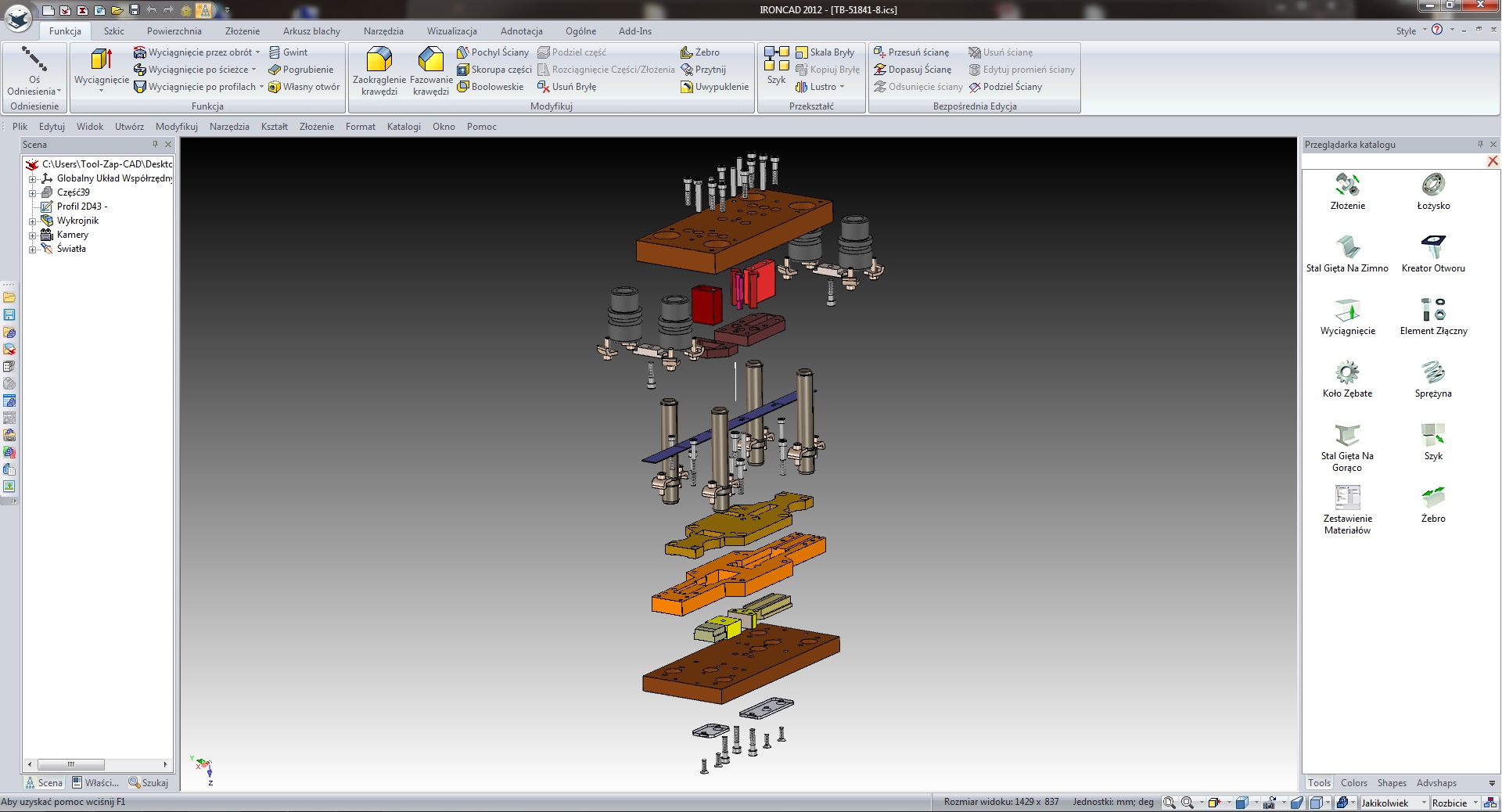Click the Żebro ribbon tool

pyautogui.click(x=700, y=52)
